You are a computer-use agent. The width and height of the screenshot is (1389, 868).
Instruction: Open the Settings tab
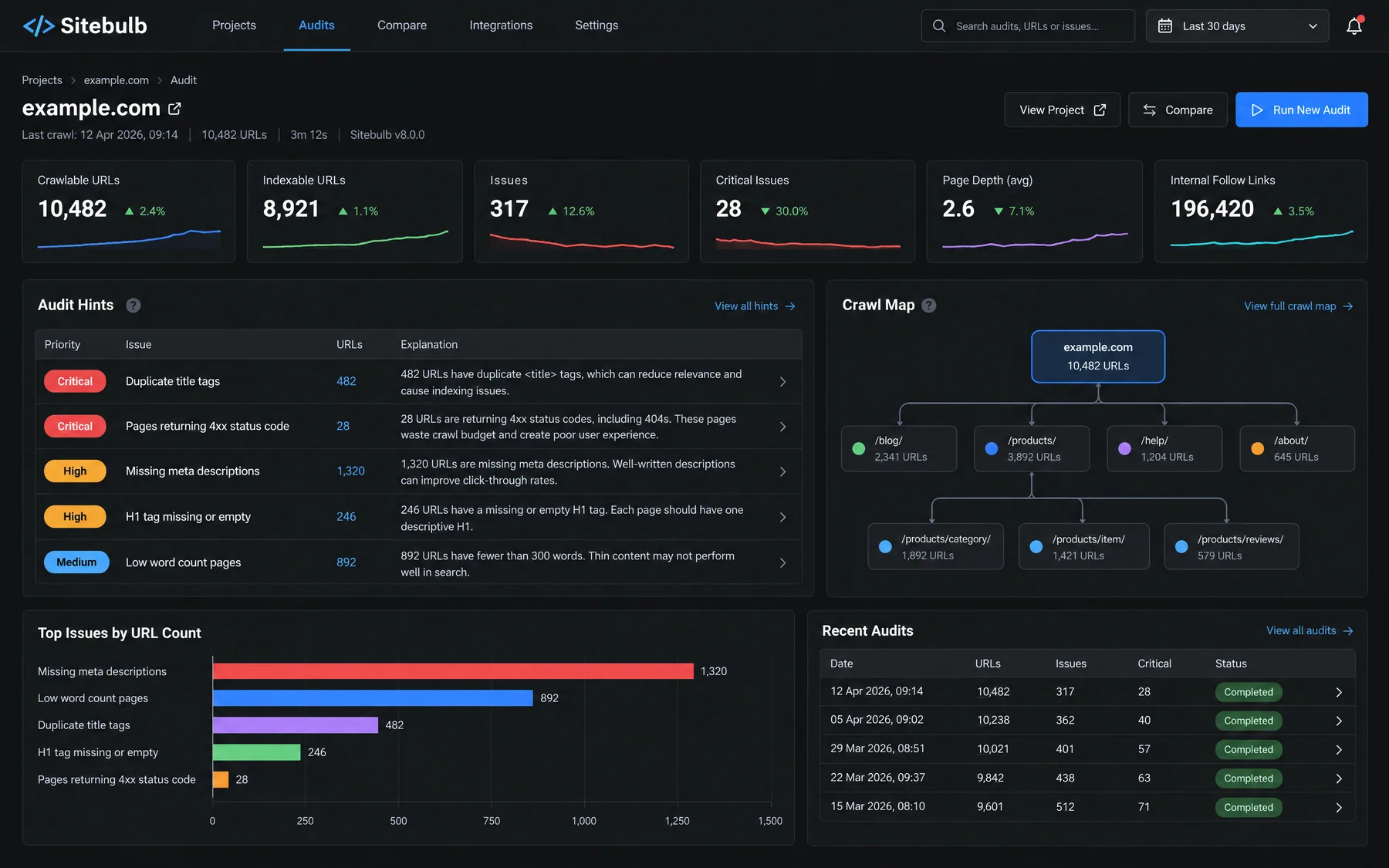[x=596, y=25]
